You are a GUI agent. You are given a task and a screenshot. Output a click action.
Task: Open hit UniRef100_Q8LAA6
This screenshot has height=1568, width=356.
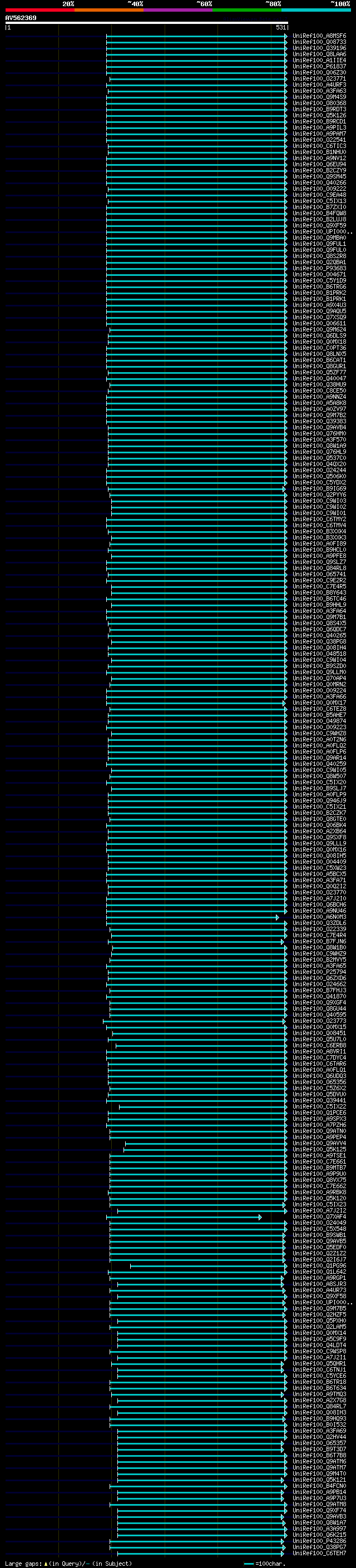pos(319,54)
